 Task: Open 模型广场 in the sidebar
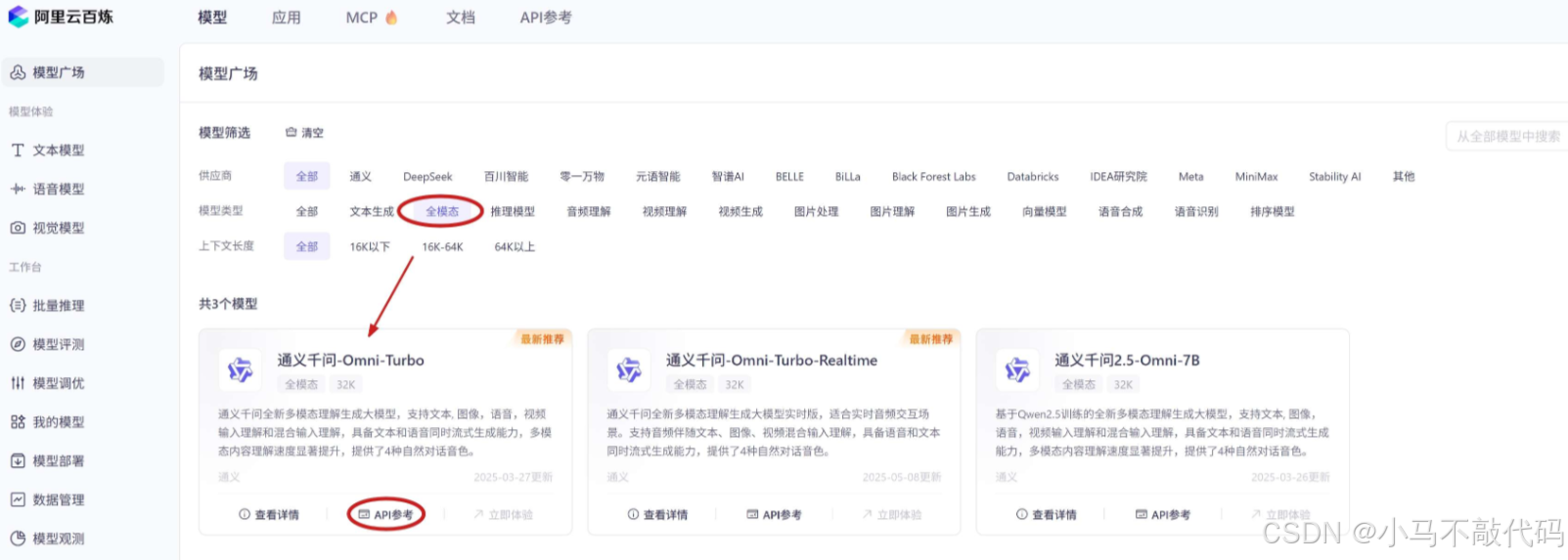83,72
